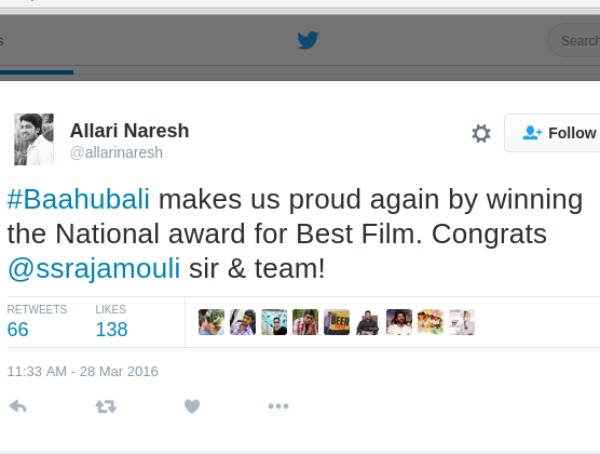Reply to the tweet with arrow icon
This screenshot has height=454, width=600.
tap(17, 406)
